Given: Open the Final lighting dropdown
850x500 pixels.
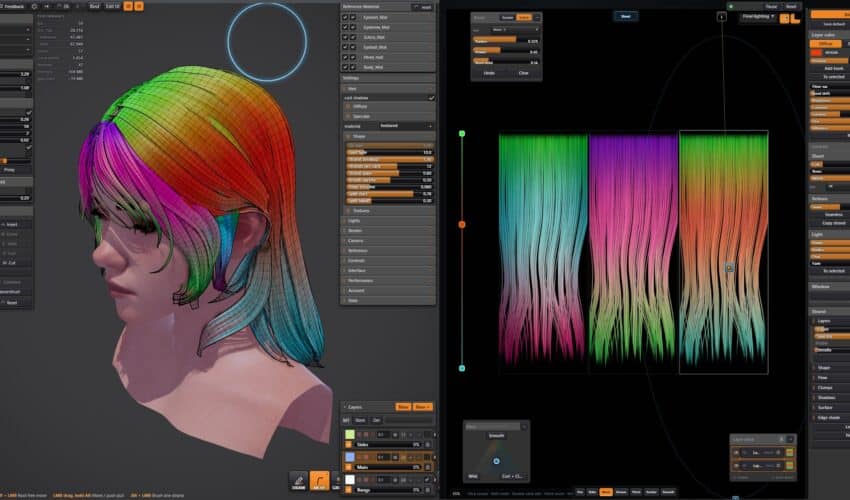Looking at the screenshot, I should click(x=758, y=17).
